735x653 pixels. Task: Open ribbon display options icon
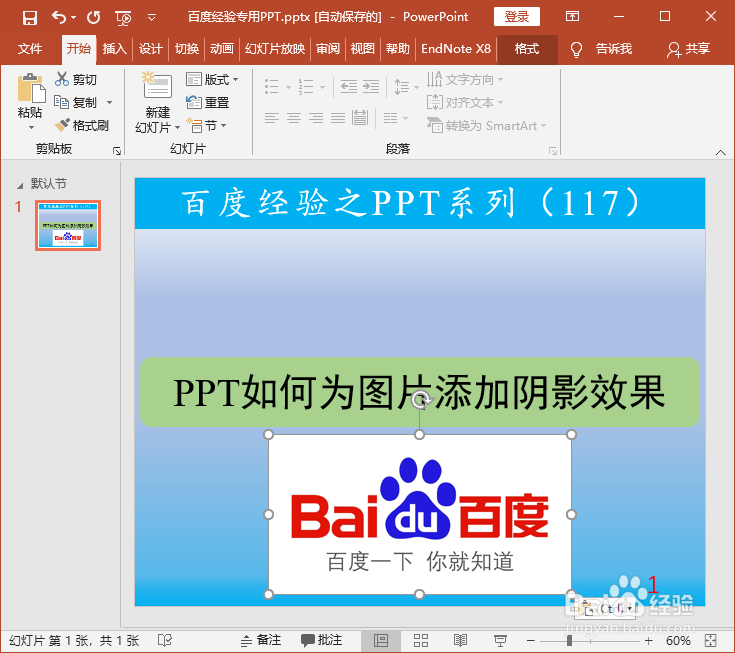(572, 17)
